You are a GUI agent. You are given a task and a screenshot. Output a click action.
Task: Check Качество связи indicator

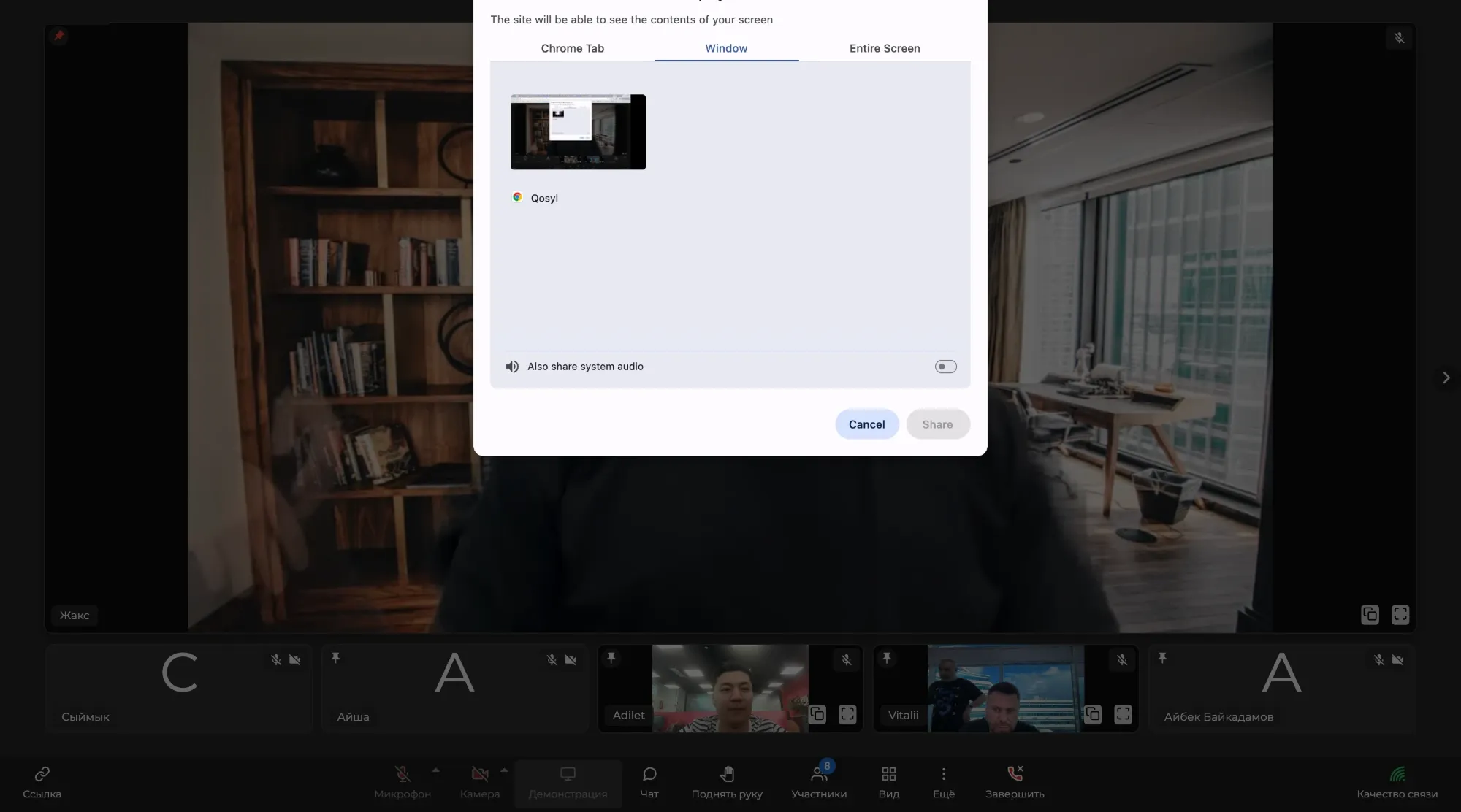click(1397, 782)
